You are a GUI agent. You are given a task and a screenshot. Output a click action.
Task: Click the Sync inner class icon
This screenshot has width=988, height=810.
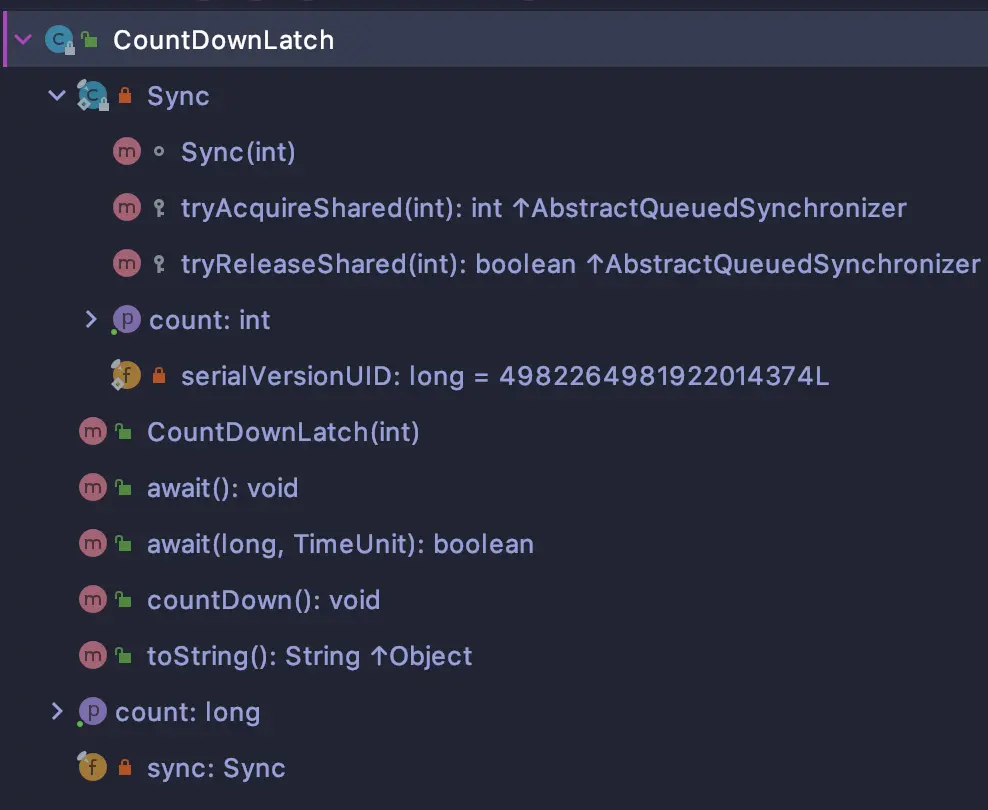(93, 96)
